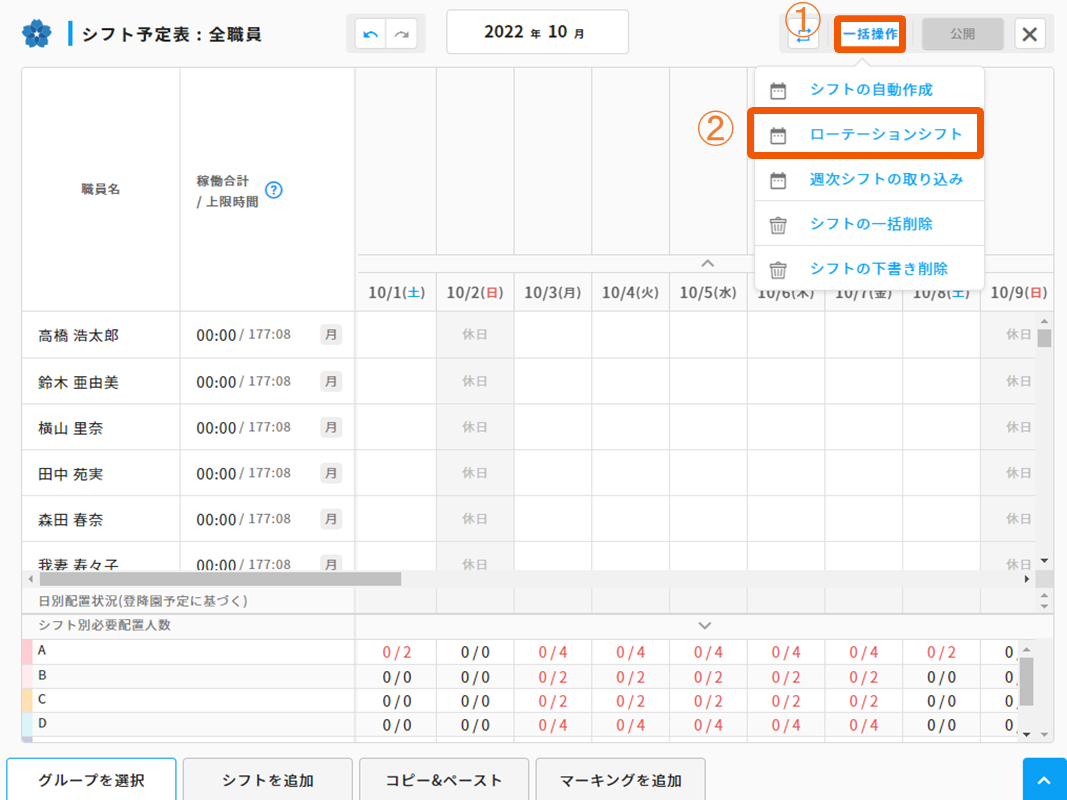Image resolution: width=1067 pixels, height=800 pixels.
Task: Choose 週次シフトの取り込み menu item
Action: pyautogui.click(x=885, y=180)
